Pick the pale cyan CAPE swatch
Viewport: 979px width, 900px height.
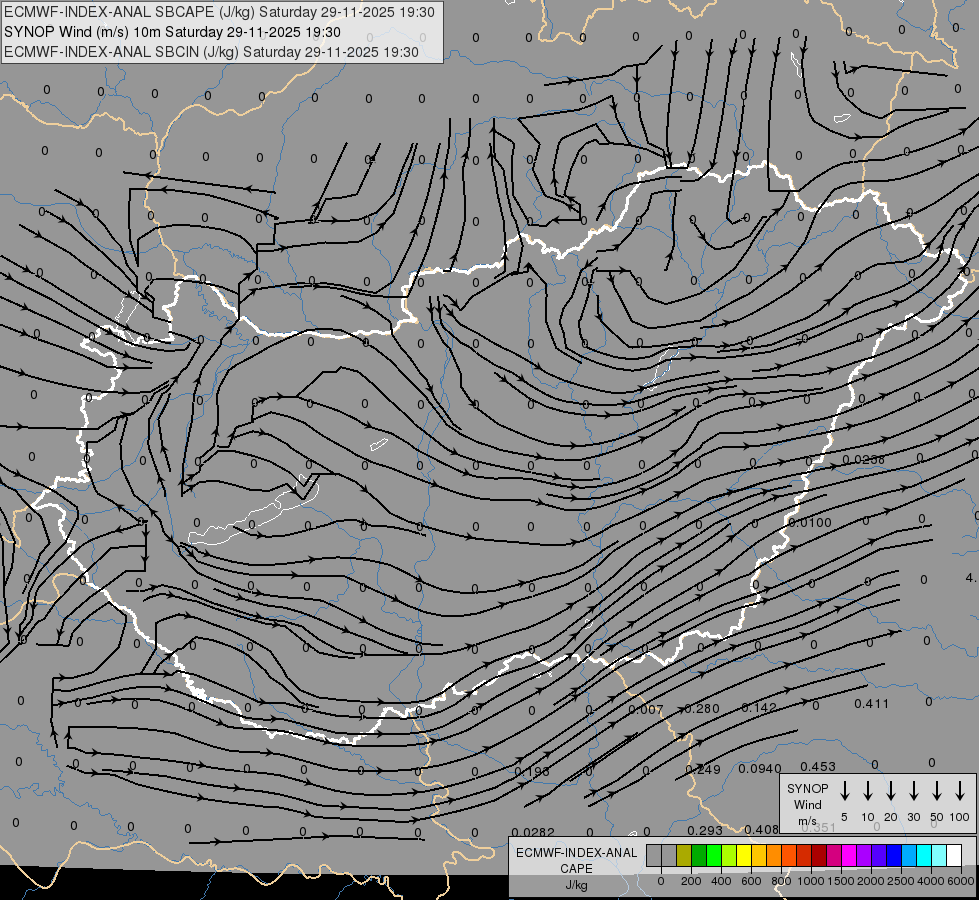[x=938, y=855]
